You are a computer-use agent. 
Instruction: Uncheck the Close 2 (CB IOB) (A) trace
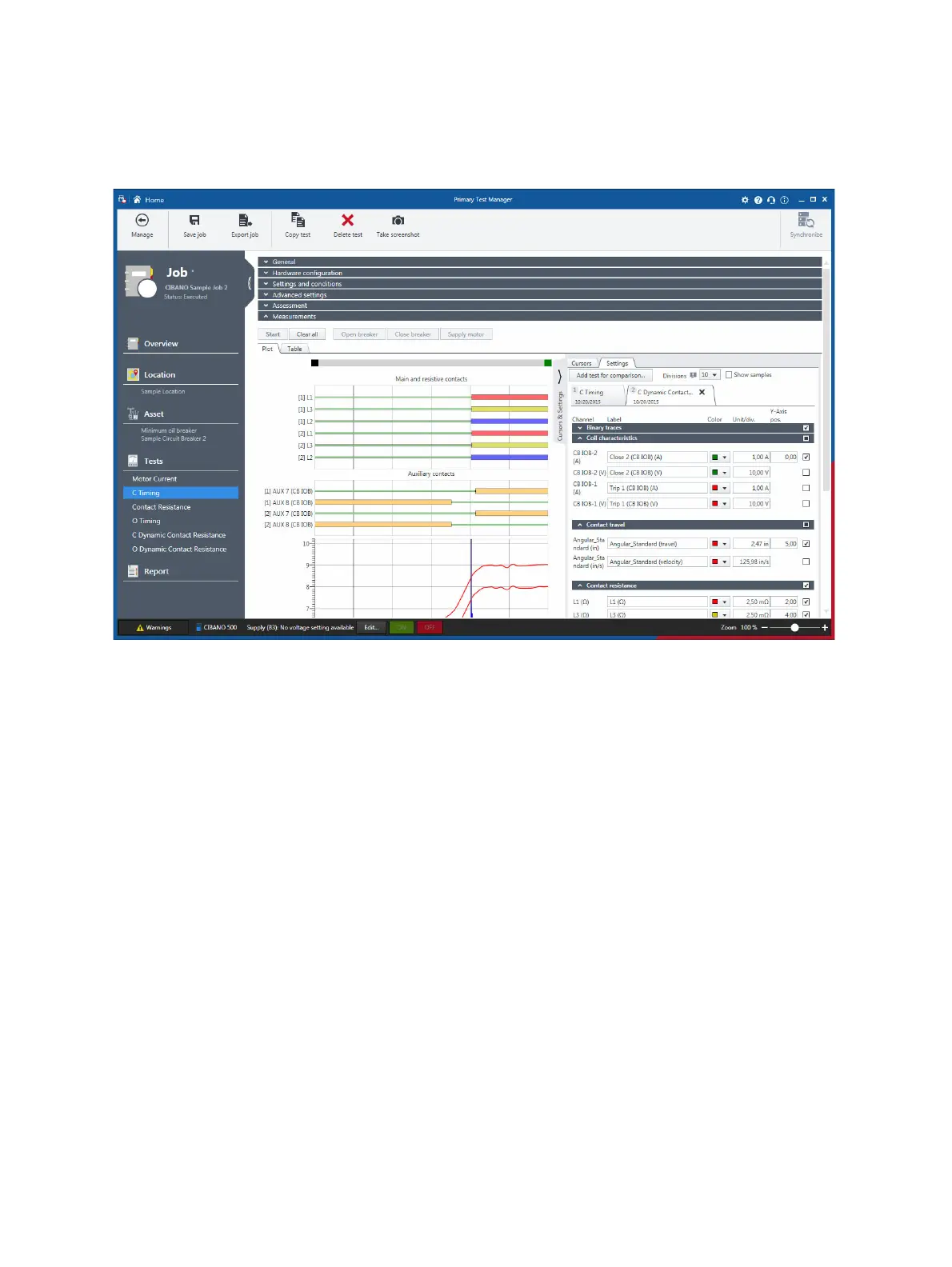coord(806,458)
